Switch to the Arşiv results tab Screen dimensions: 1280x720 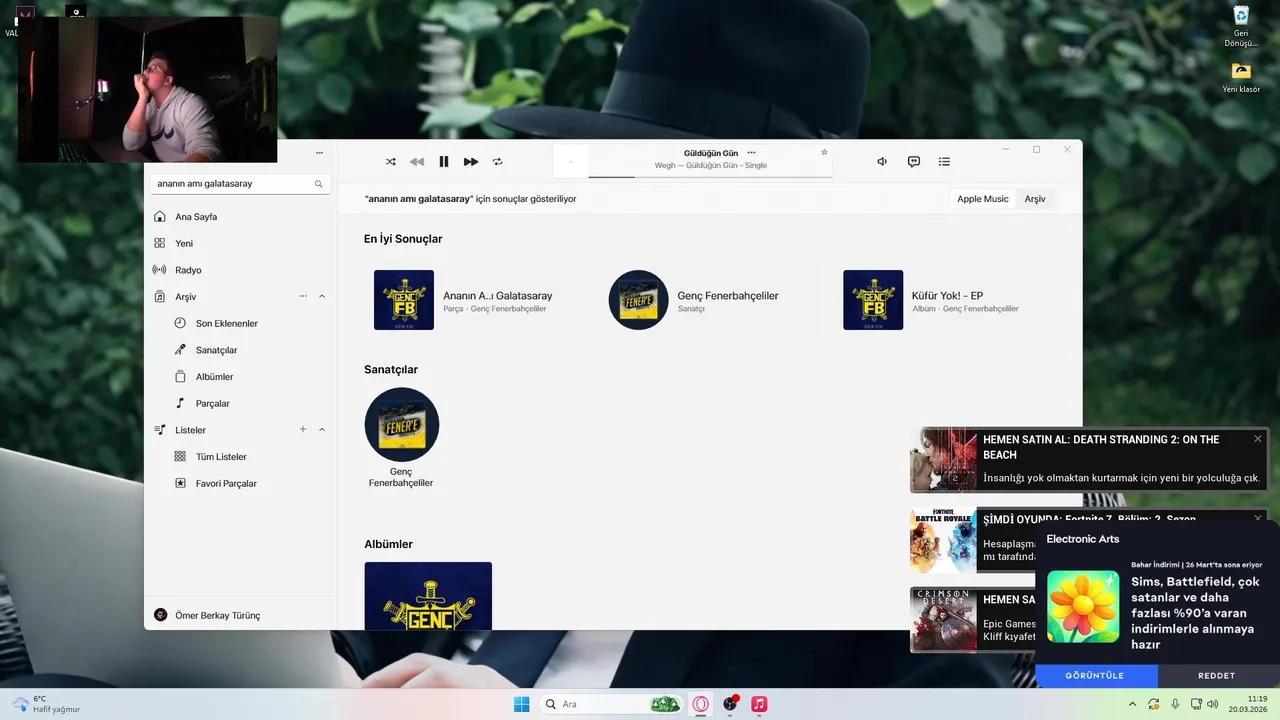[x=1035, y=198]
